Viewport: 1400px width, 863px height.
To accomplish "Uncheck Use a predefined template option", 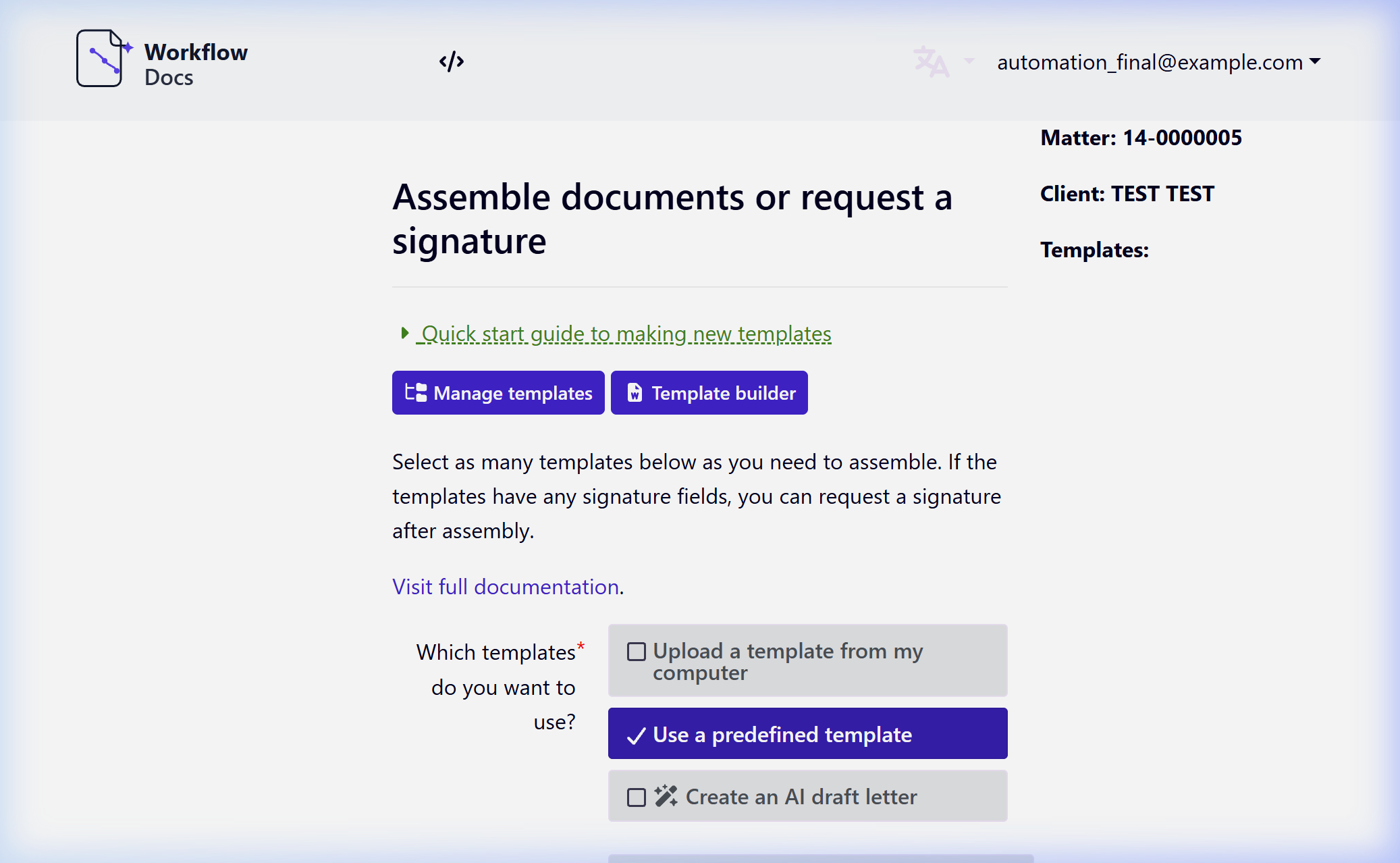I will click(807, 734).
